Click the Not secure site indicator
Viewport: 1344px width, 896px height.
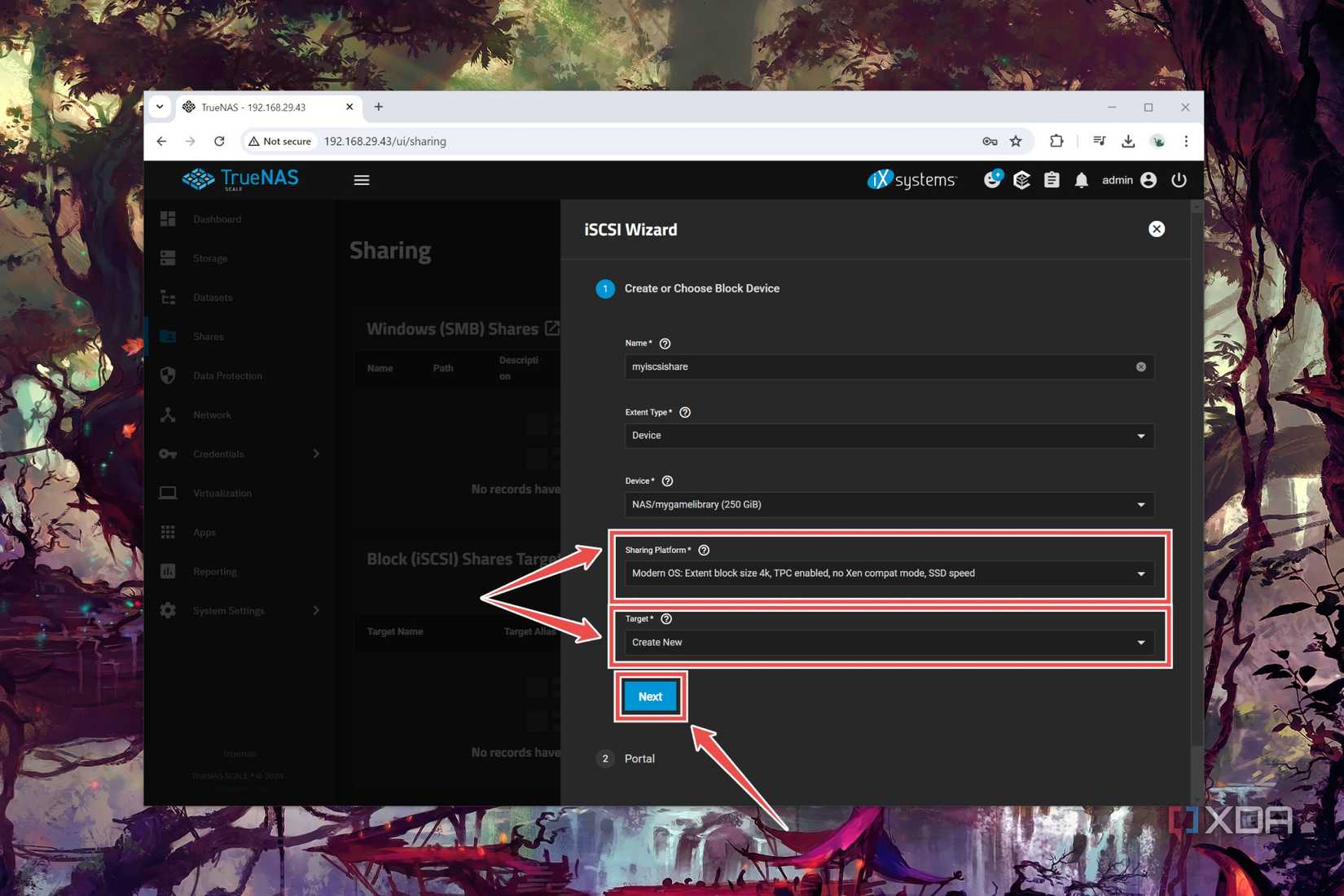click(280, 141)
